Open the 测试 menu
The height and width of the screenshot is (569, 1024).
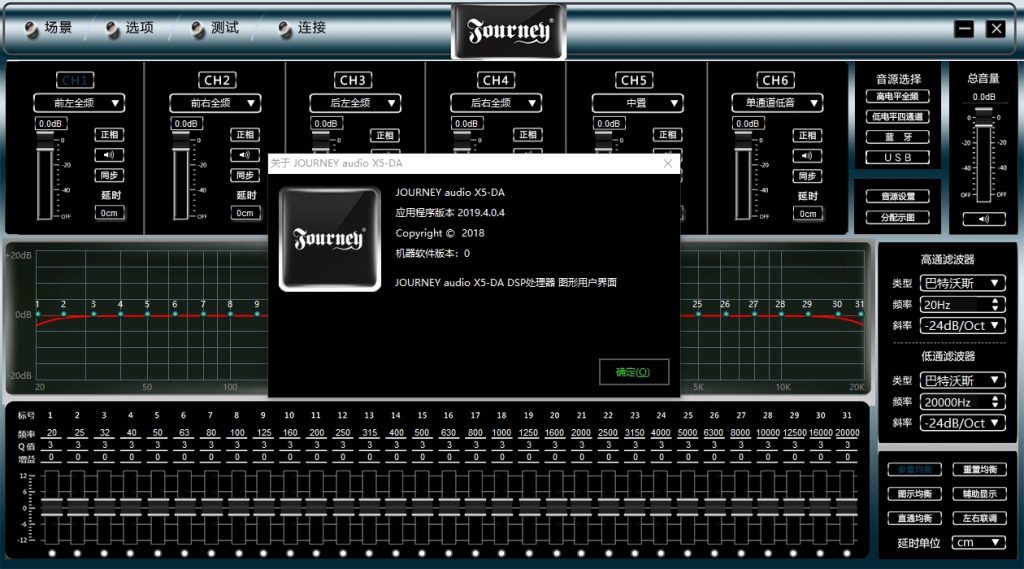[x=216, y=28]
